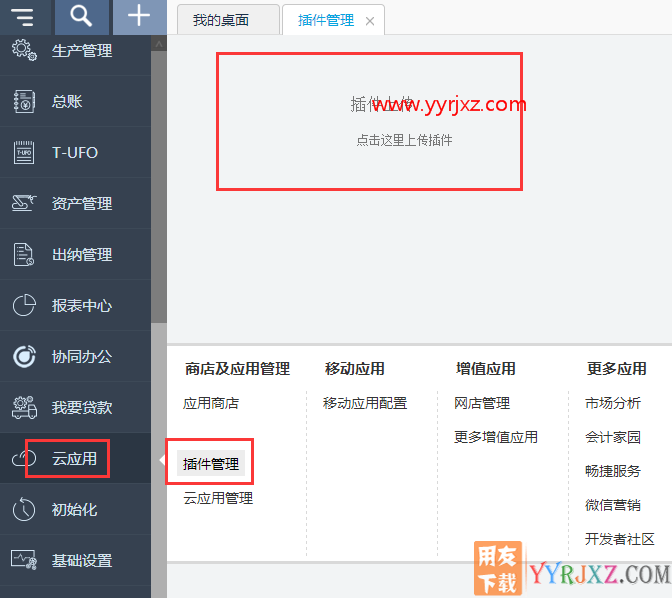Click the 云应用 cloud icon
Screen dimensions: 672x598
click(24, 458)
